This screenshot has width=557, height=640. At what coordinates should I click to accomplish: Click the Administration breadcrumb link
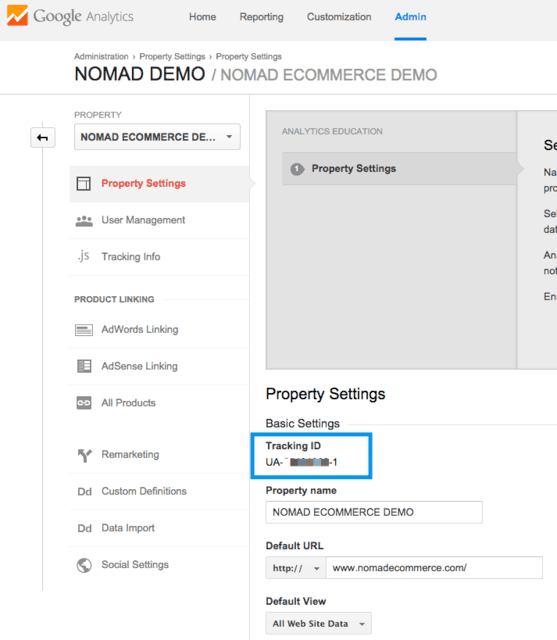(x=101, y=56)
